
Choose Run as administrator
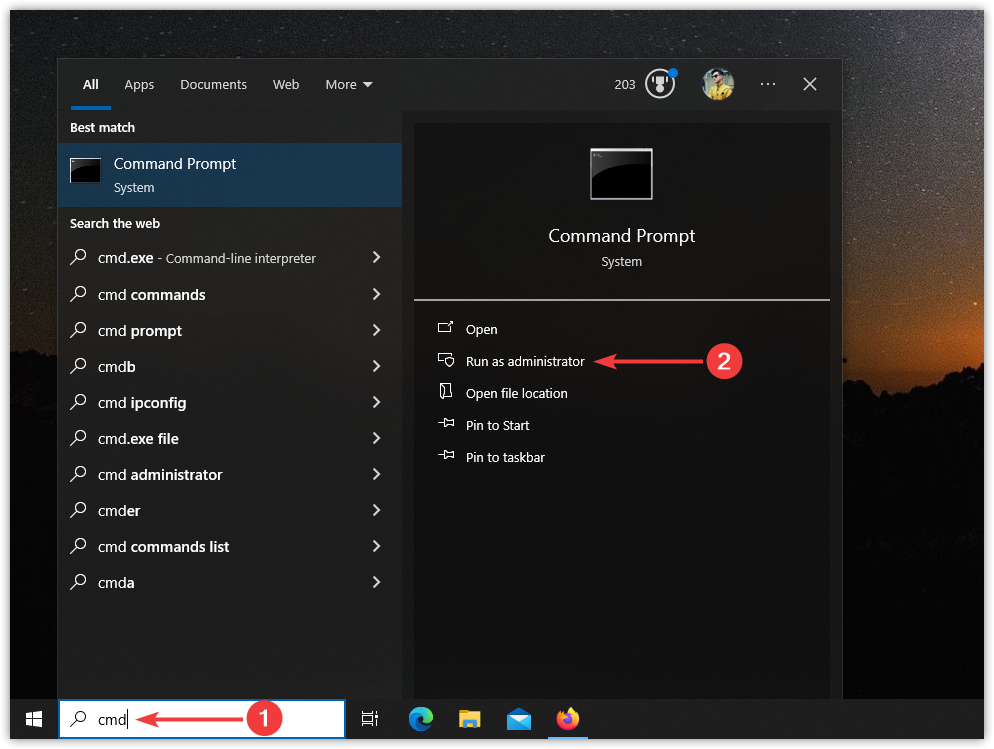click(524, 361)
